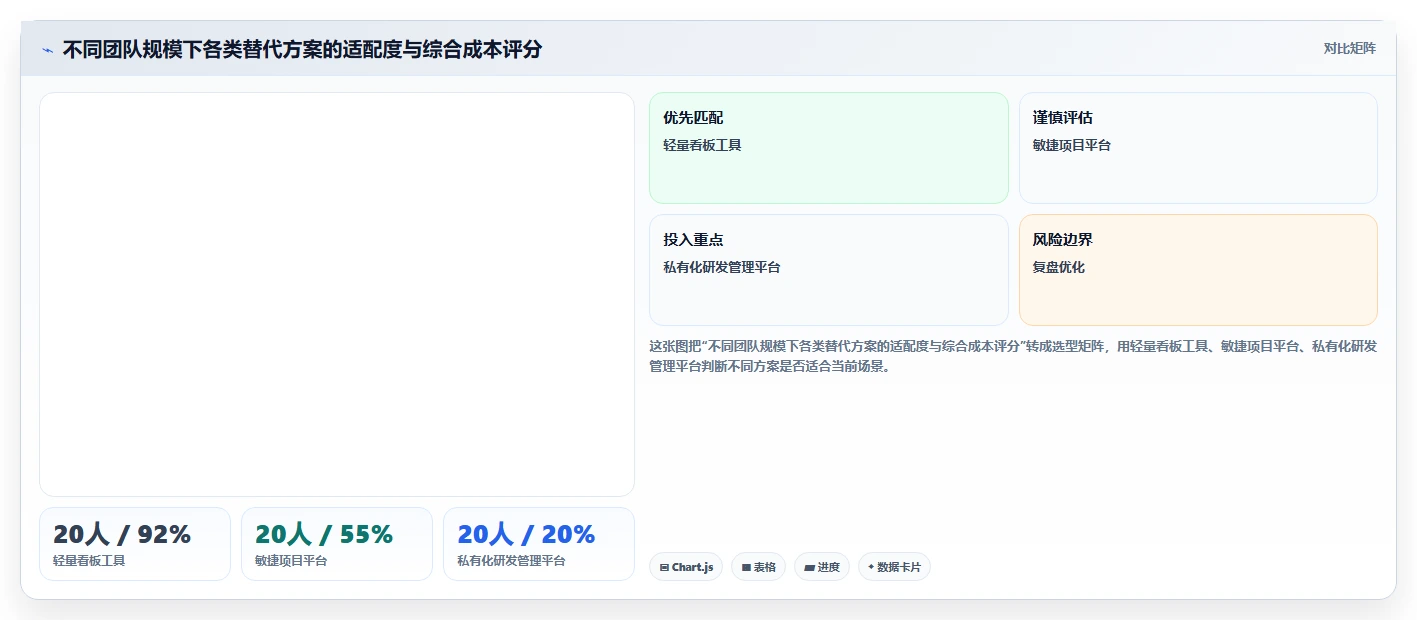This screenshot has height=620, width=1417.
Task: Click the description paragraph starting with 这张图把
Action: click(x=1013, y=356)
